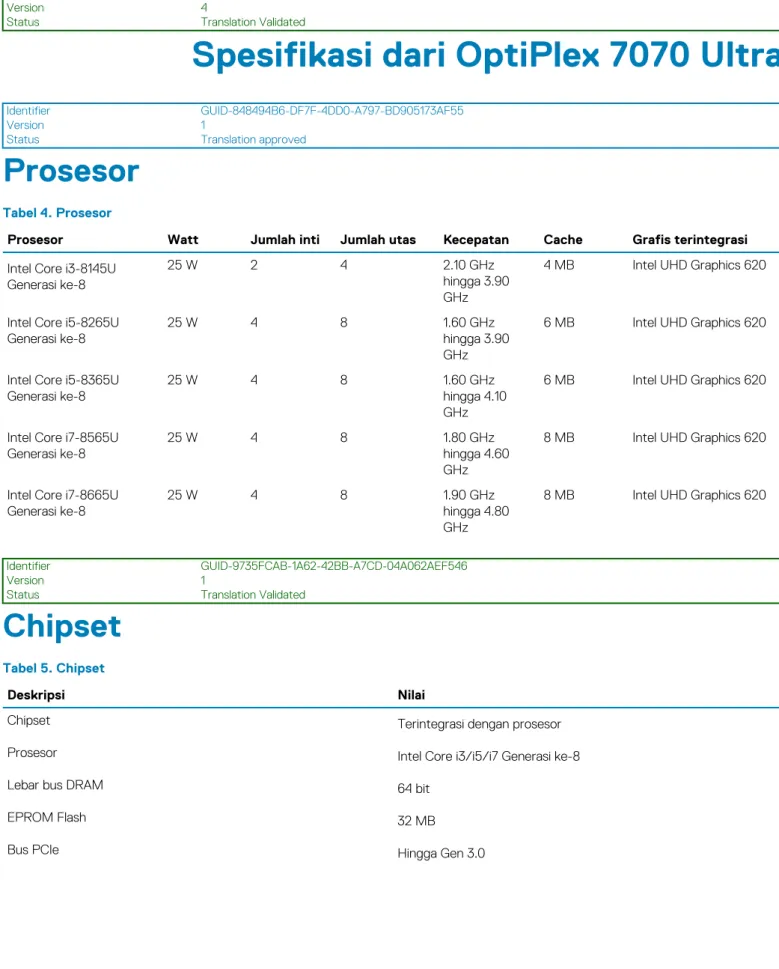Click the 'Kecepatan' column header
Screen dimensions: 779x969
click(476, 240)
